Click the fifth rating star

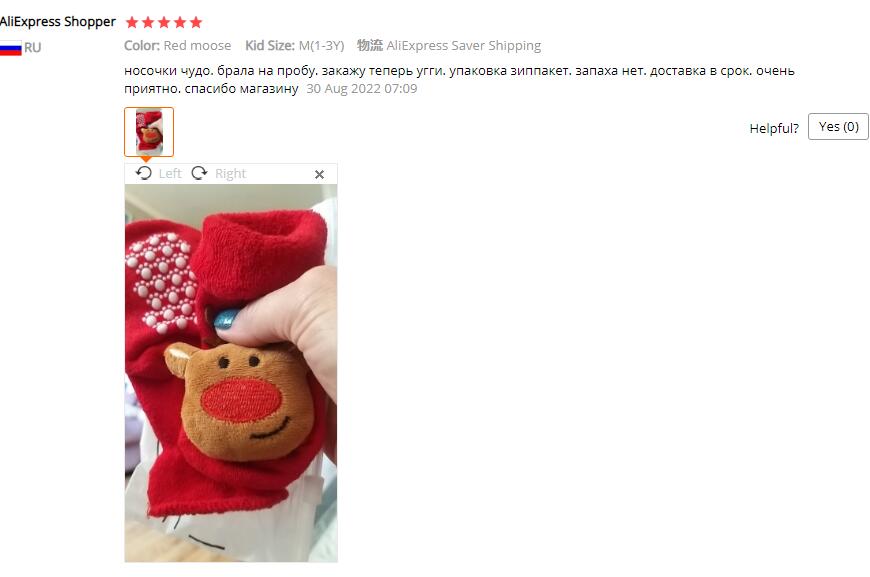click(196, 22)
